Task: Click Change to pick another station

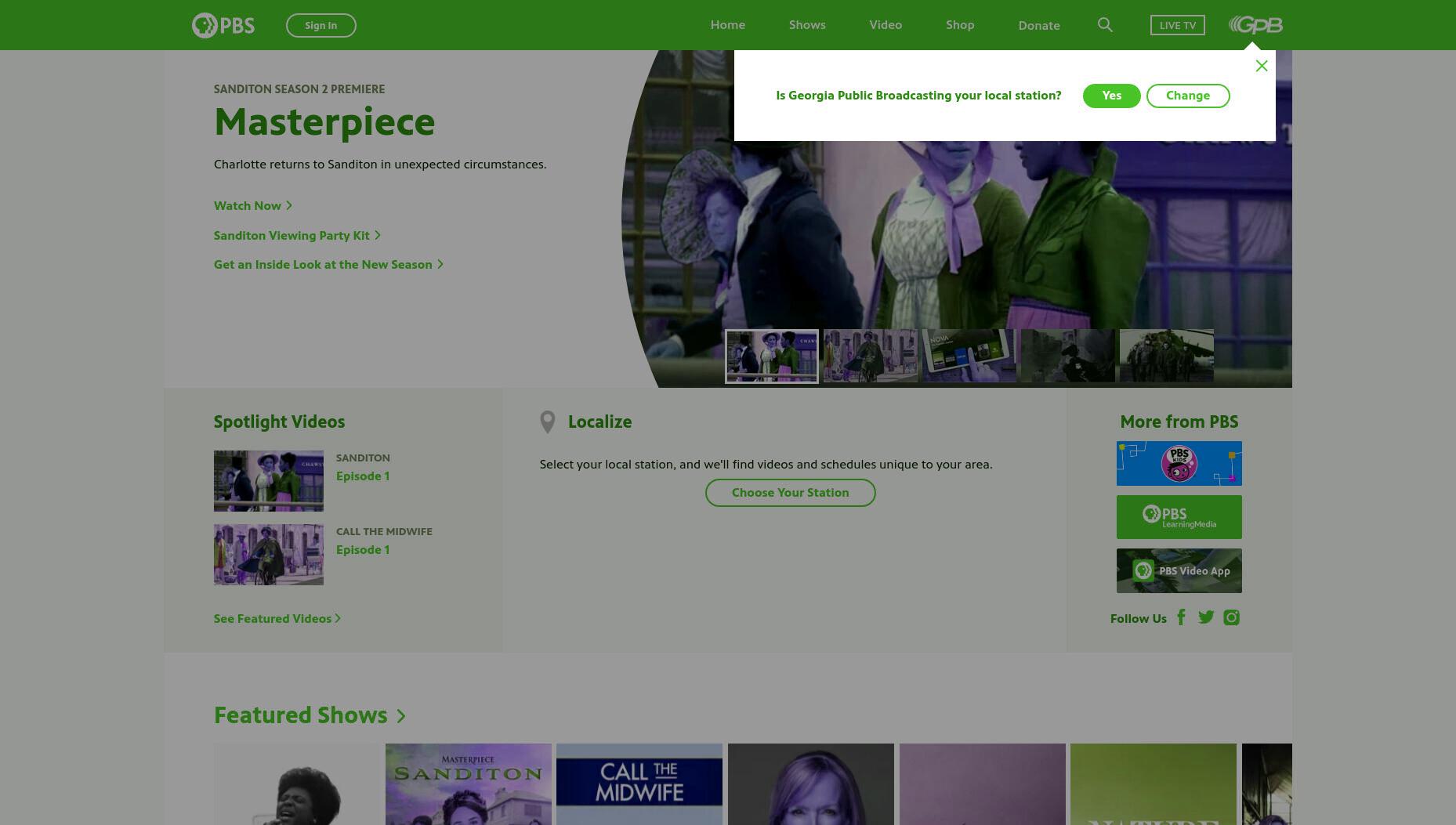Action: (x=1188, y=96)
